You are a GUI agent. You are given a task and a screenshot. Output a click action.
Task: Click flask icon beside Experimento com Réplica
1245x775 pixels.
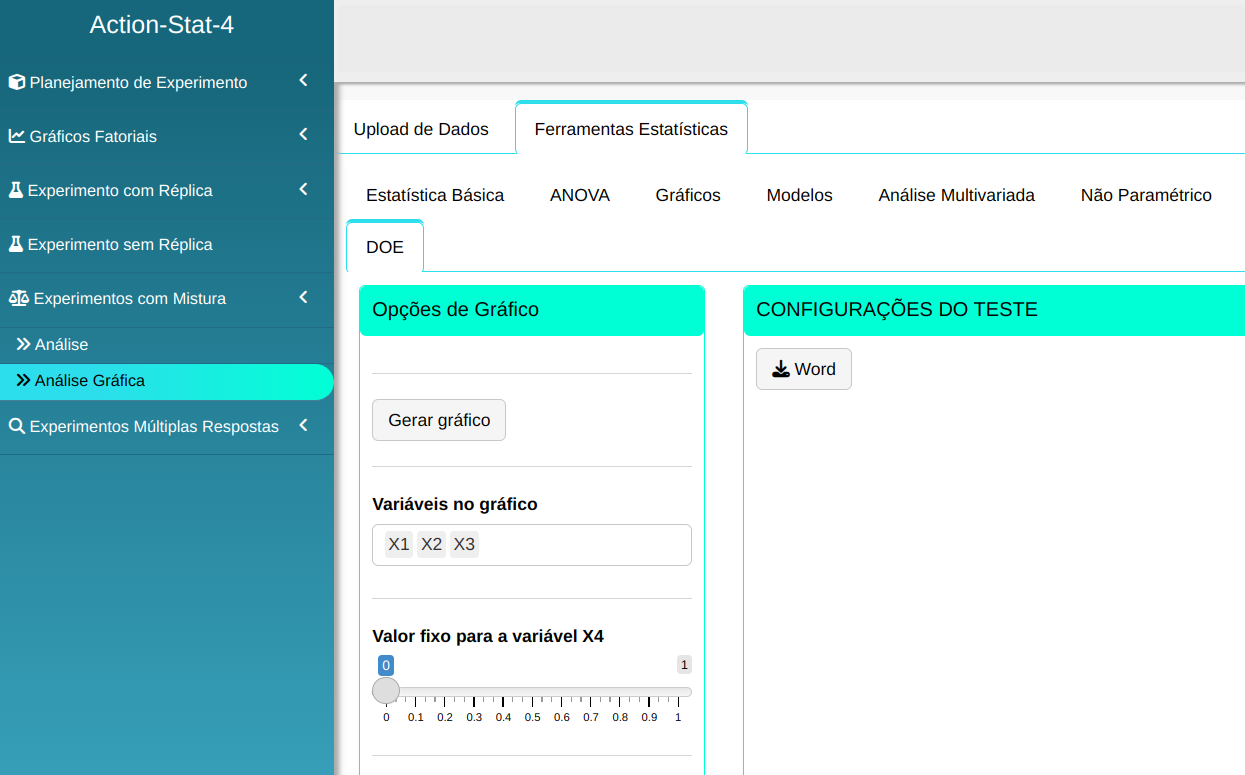click(16, 190)
